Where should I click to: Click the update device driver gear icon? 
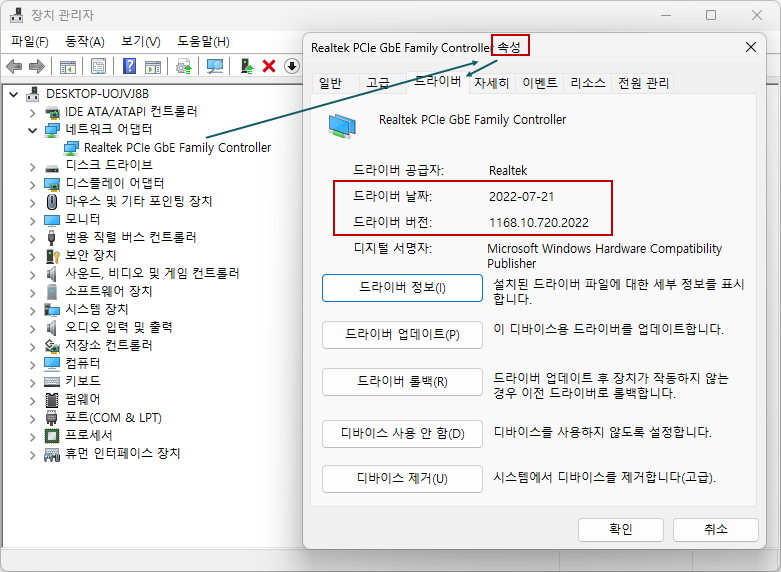(x=184, y=66)
